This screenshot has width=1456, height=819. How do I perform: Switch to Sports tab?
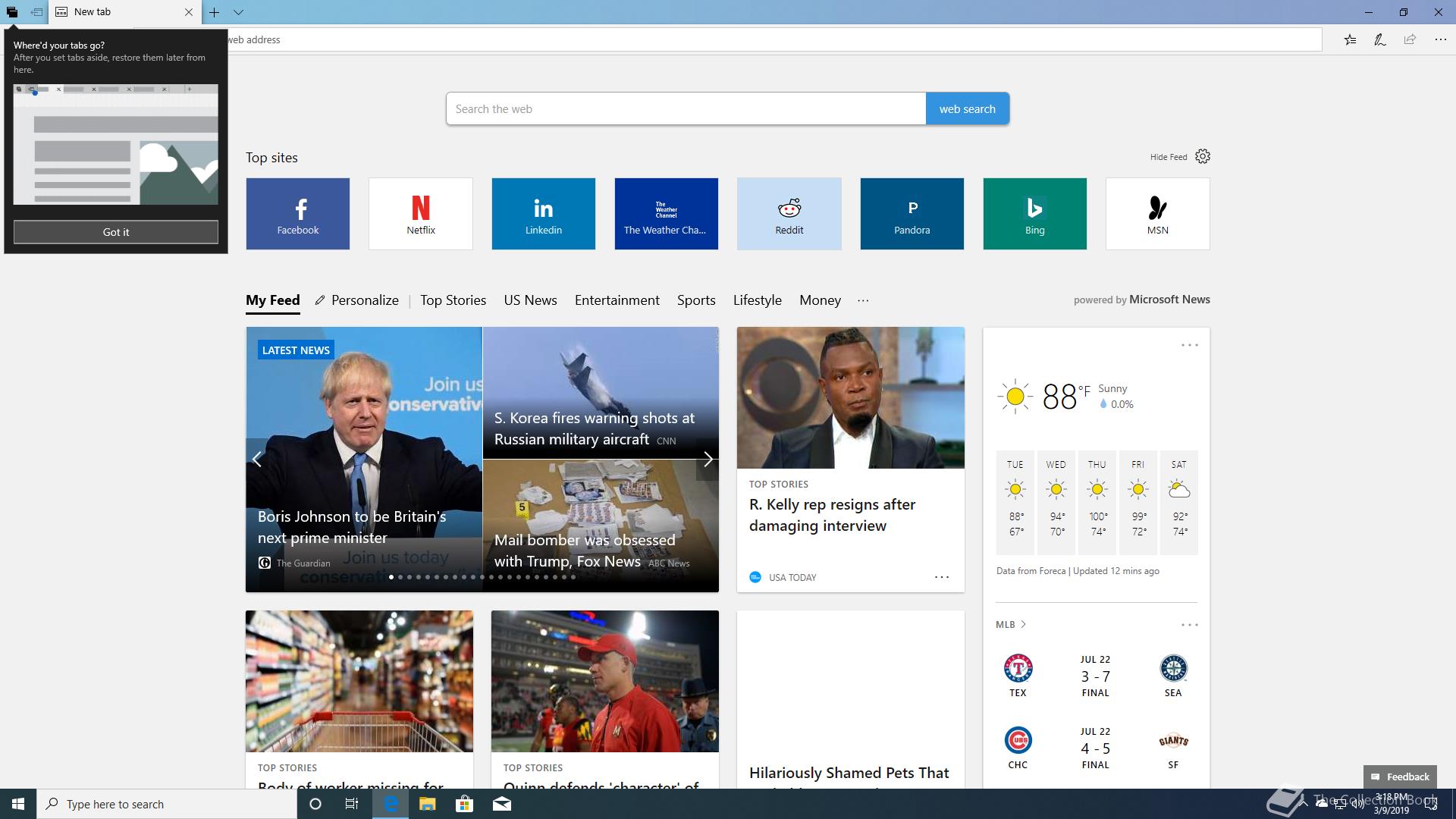[x=696, y=300]
